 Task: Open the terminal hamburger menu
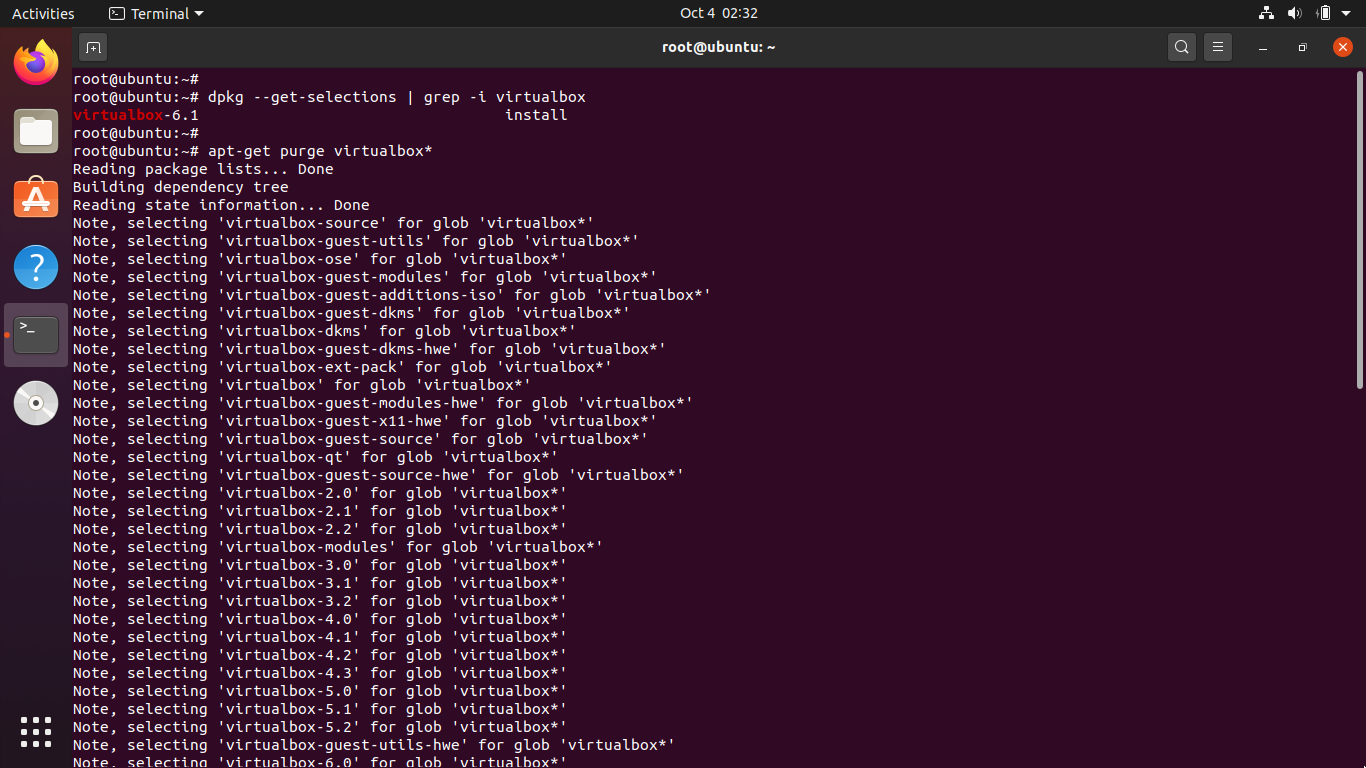tap(1217, 47)
